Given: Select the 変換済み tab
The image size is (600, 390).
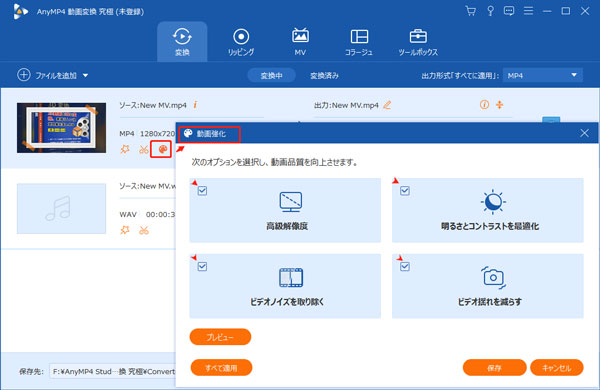Looking at the screenshot, I should 324,76.
